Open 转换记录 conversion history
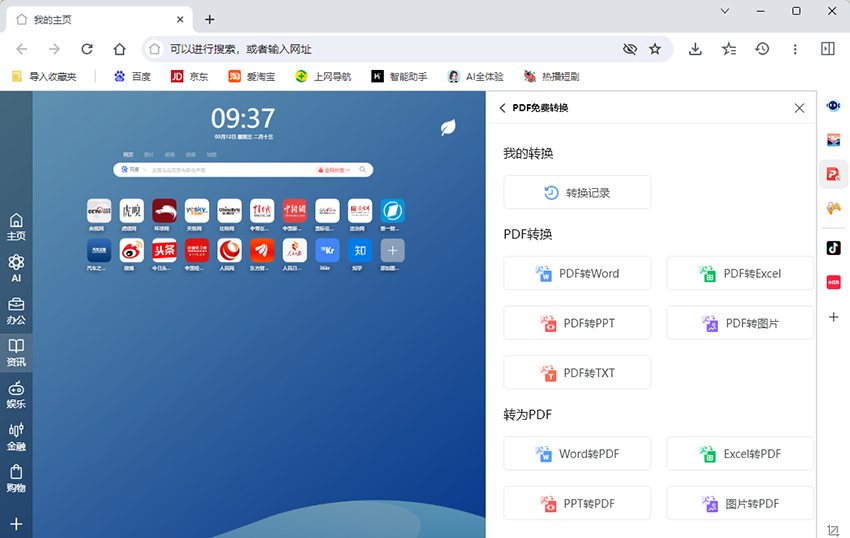The height and width of the screenshot is (538, 850). (577, 192)
